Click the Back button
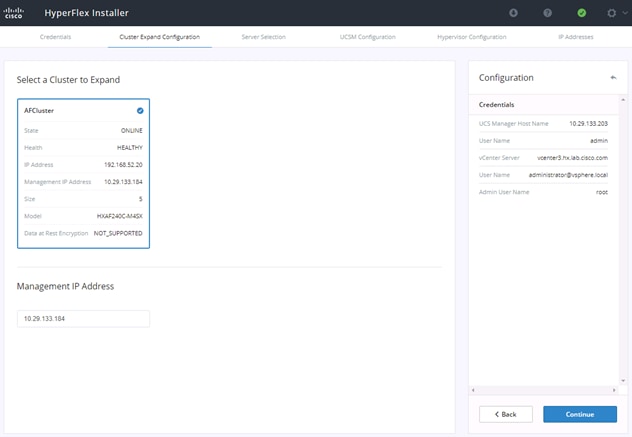 point(506,414)
